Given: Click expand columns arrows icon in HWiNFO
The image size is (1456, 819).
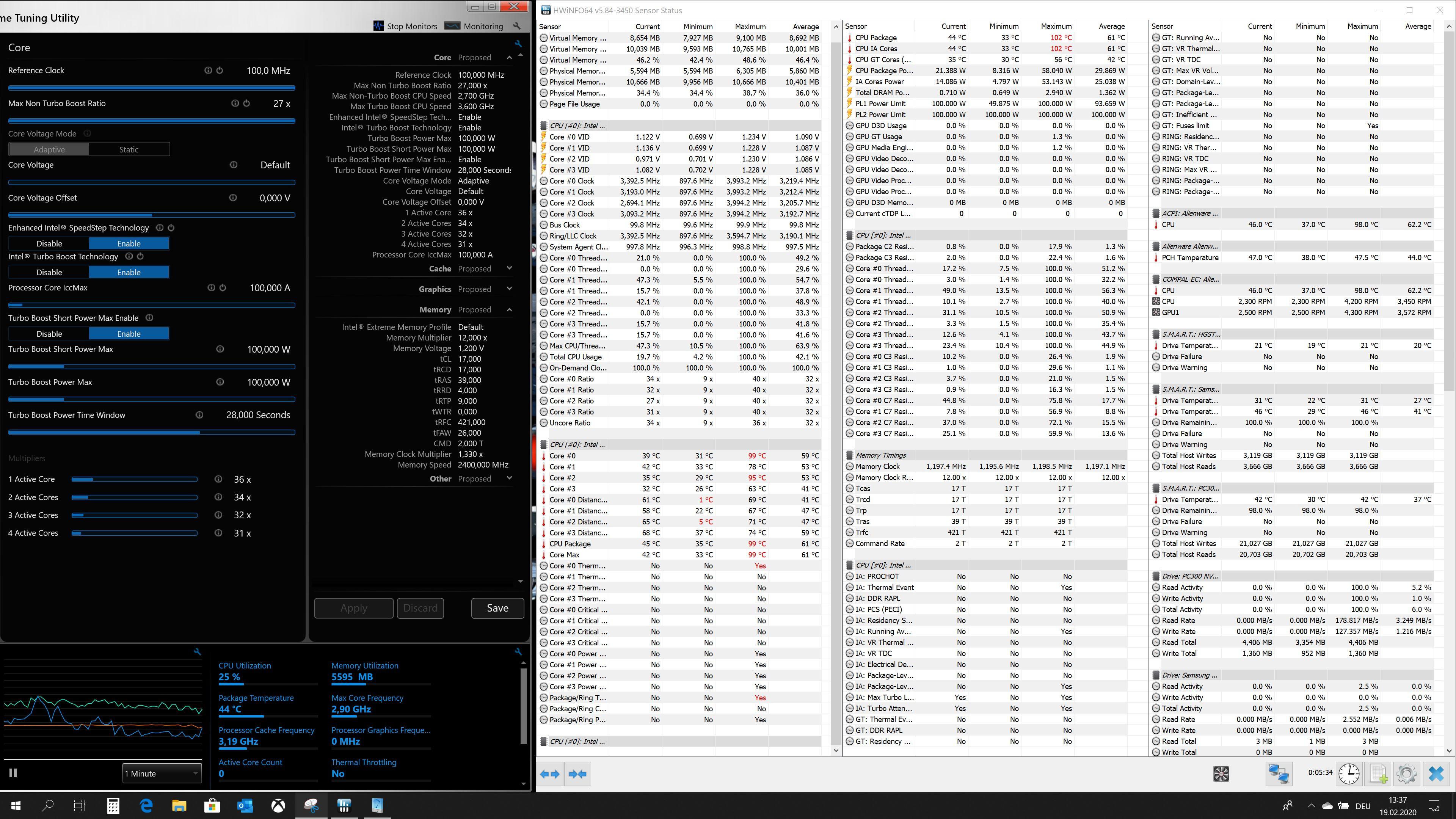Looking at the screenshot, I should pyautogui.click(x=550, y=774).
